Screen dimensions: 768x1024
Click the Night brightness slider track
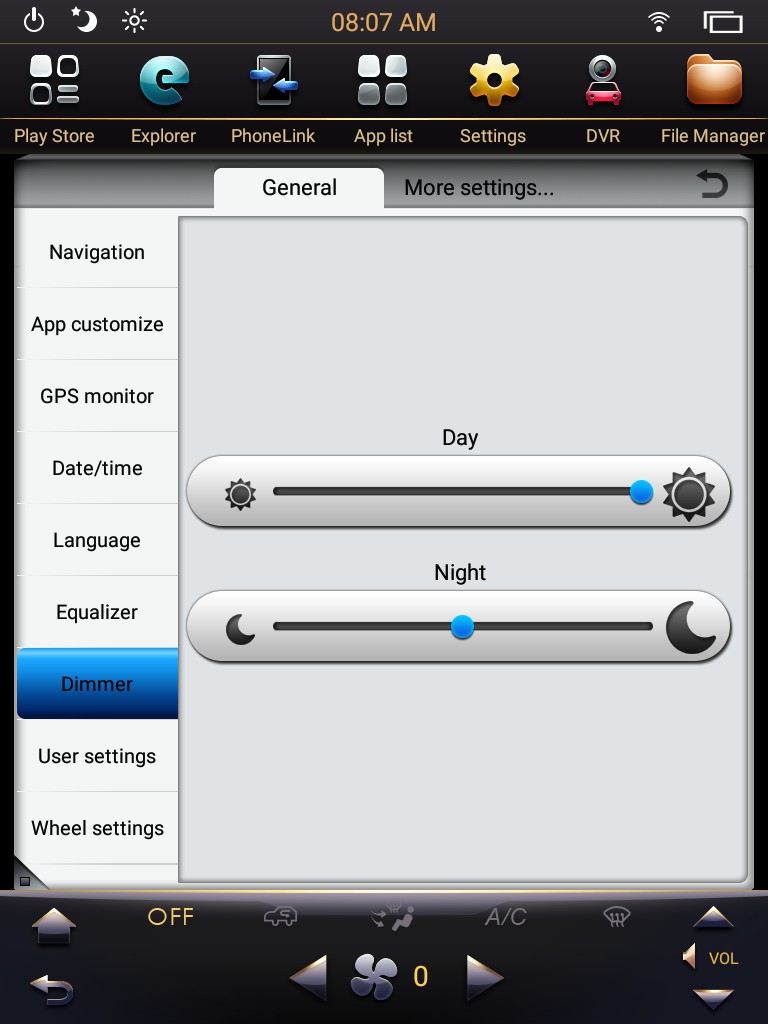462,626
